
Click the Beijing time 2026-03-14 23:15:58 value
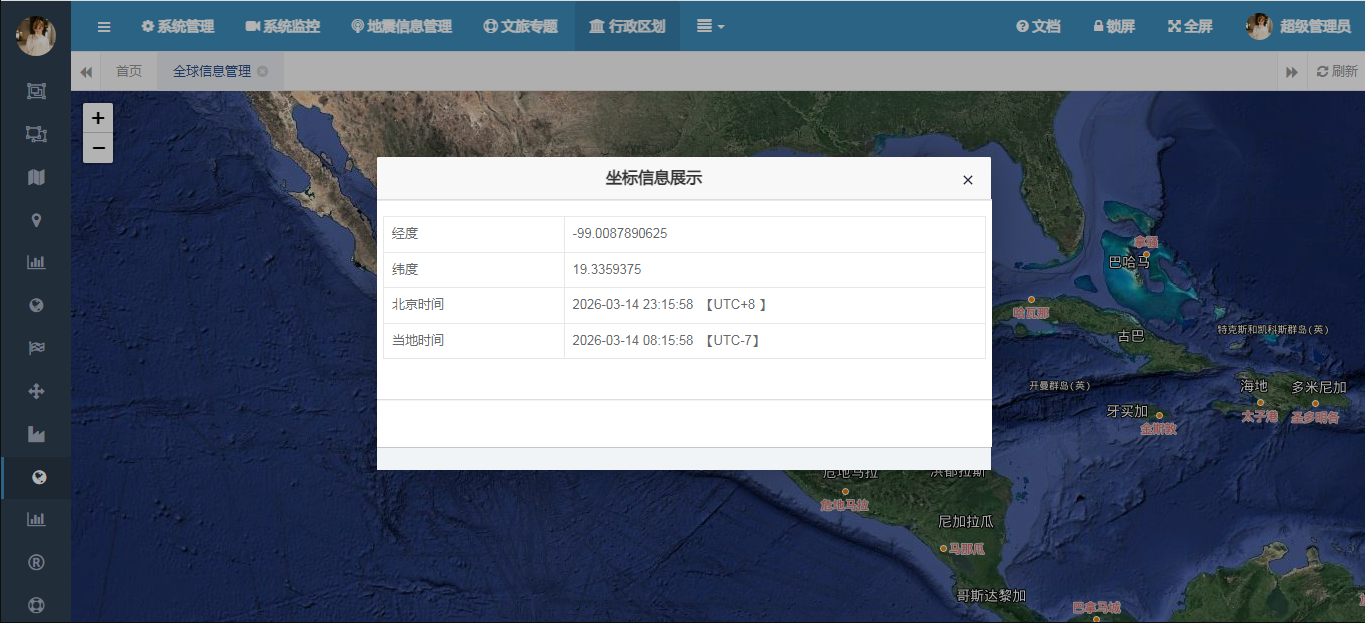(x=633, y=305)
